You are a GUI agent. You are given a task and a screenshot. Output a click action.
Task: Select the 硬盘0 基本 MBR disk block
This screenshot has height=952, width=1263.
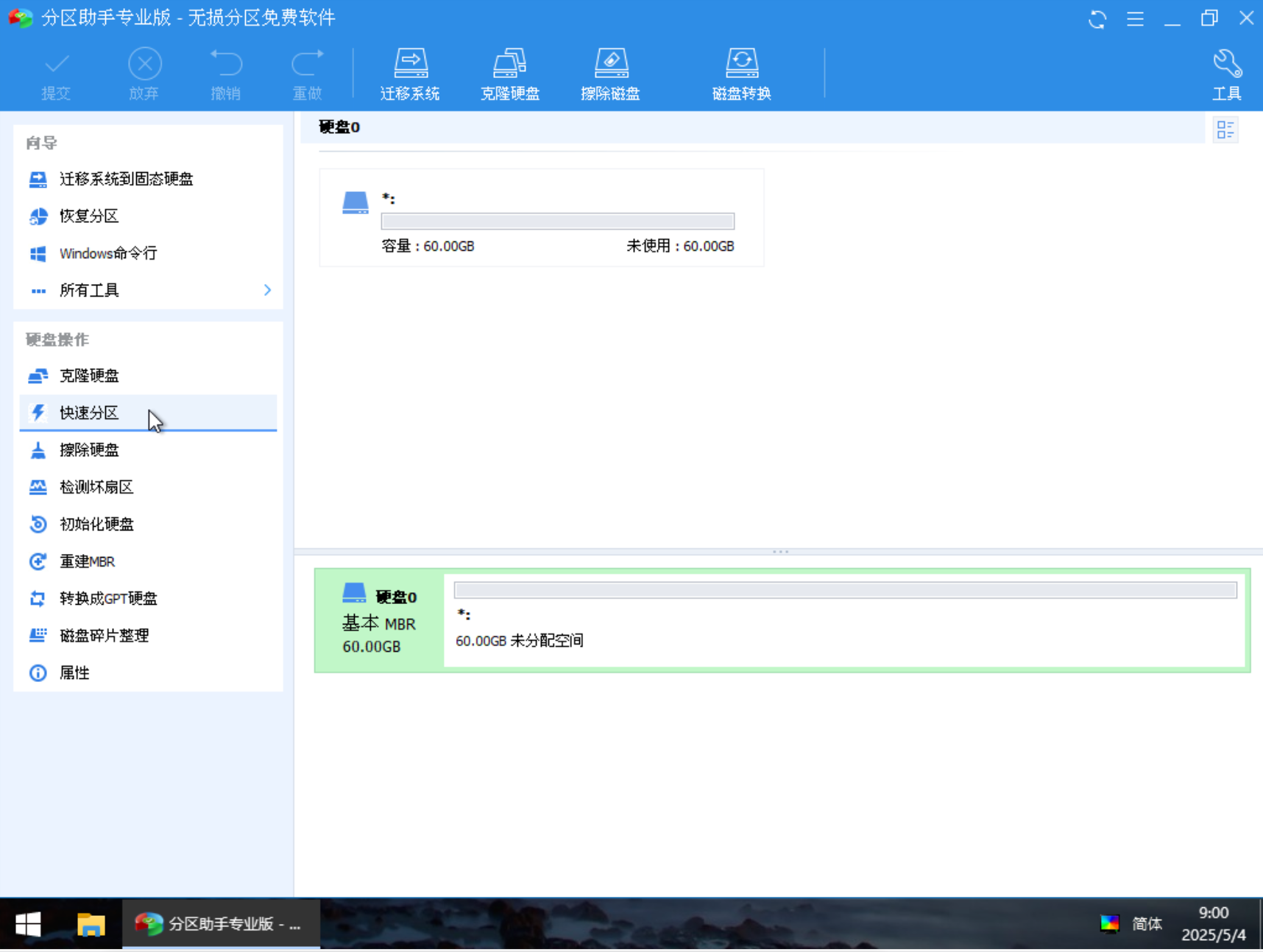(x=379, y=619)
